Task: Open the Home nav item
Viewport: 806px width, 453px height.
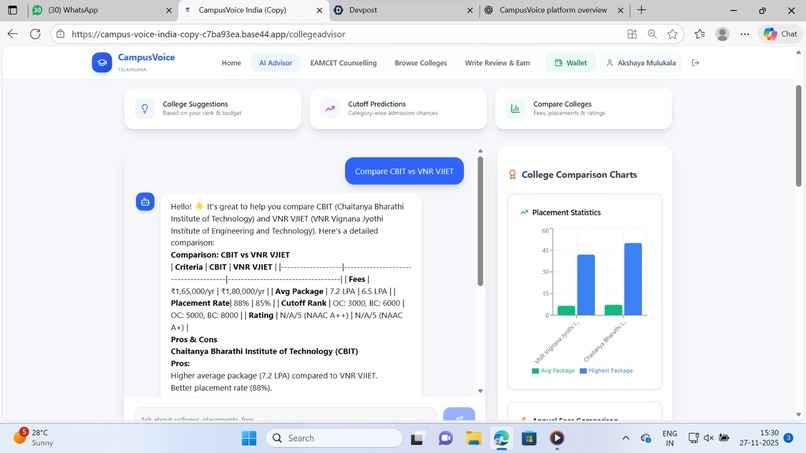Action: tap(231, 63)
